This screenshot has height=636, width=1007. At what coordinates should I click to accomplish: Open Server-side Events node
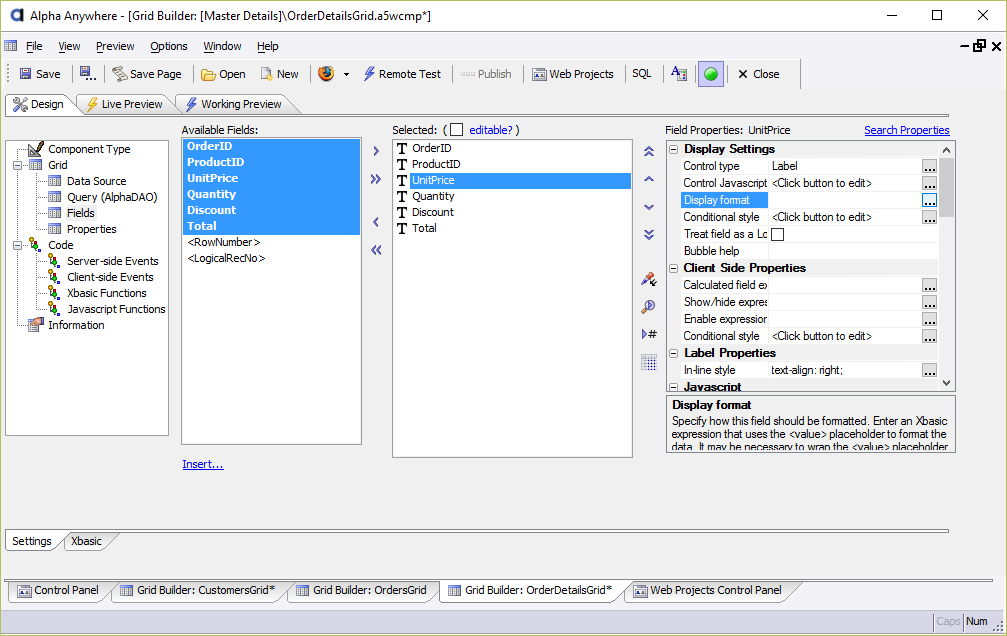pyautogui.click(x=112, y=261)
